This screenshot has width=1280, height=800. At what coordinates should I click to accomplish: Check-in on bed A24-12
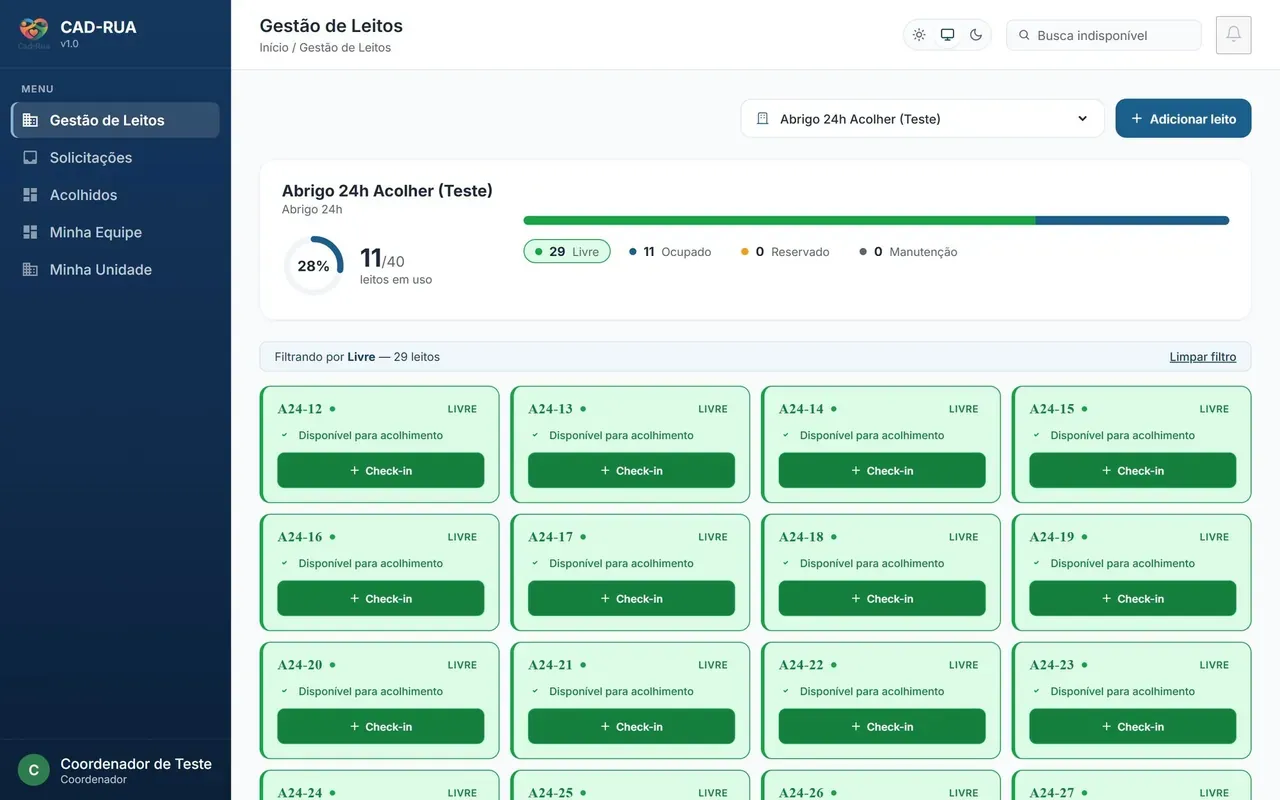pos(380,470)
